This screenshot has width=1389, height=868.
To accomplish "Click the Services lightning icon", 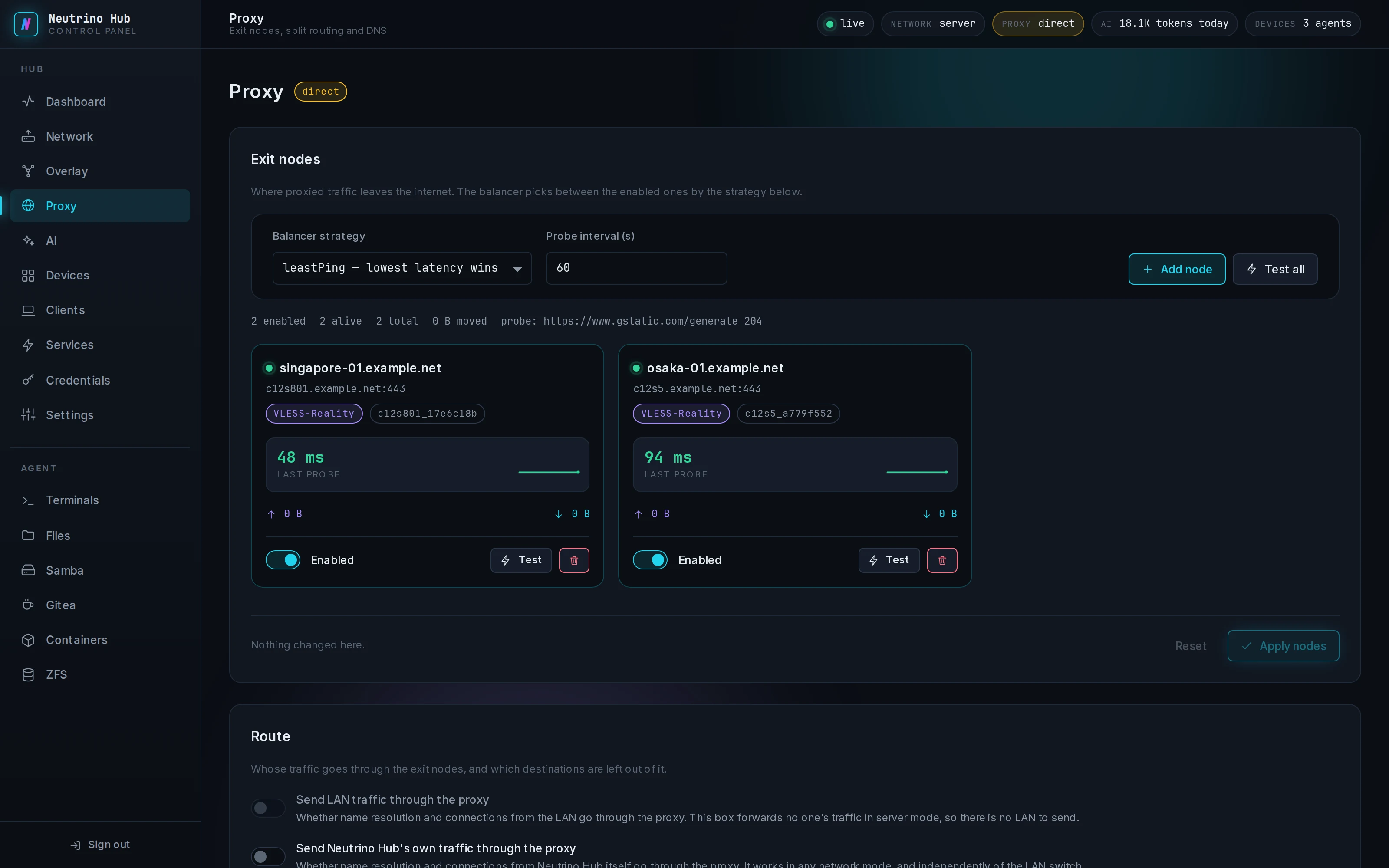I will [28, 345].
